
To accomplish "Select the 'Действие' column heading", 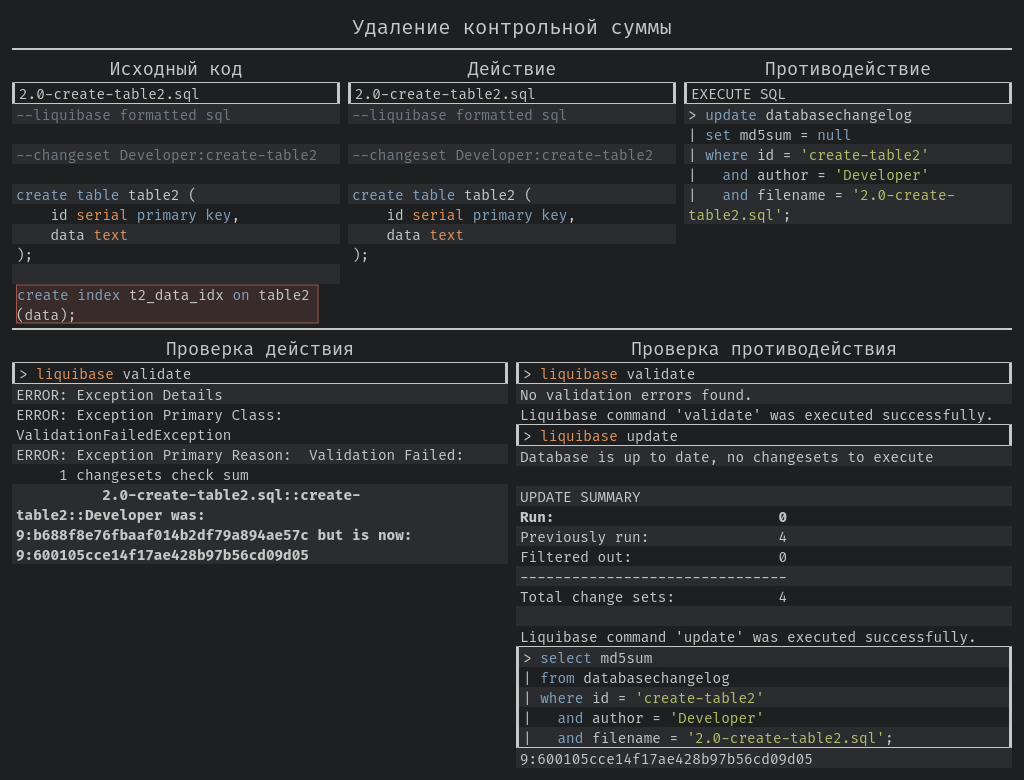I will (x=511, y=69).
